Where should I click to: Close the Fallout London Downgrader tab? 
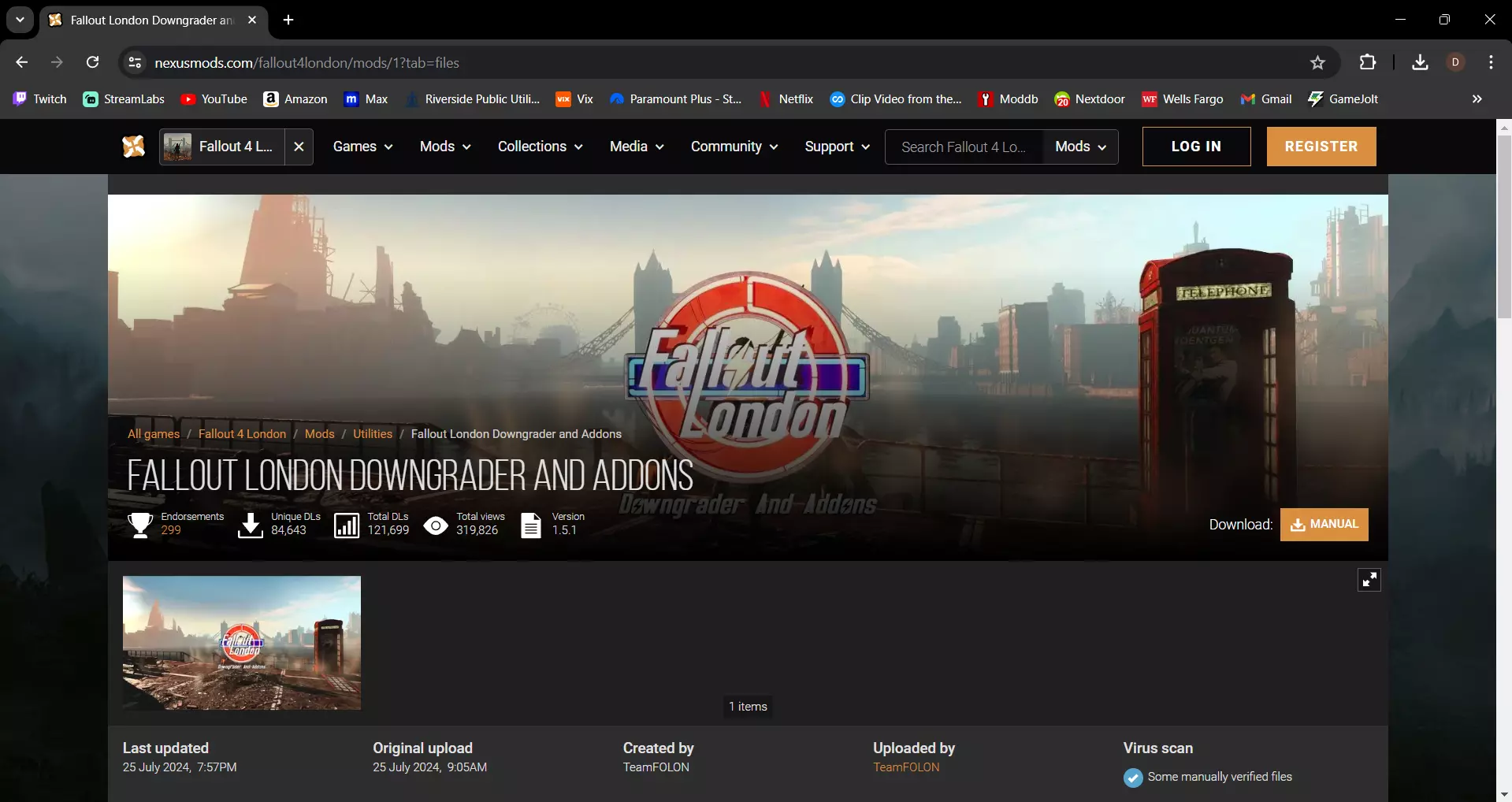[252, 20]
